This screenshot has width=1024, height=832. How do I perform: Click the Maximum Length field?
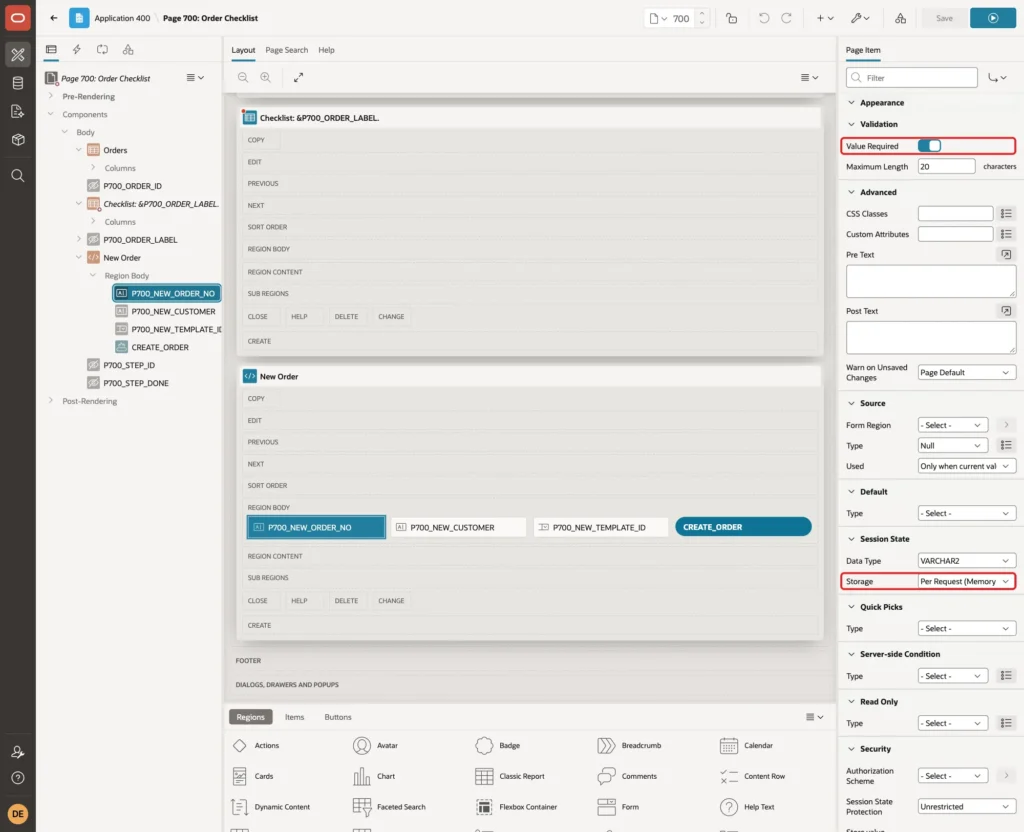point(946,167)
